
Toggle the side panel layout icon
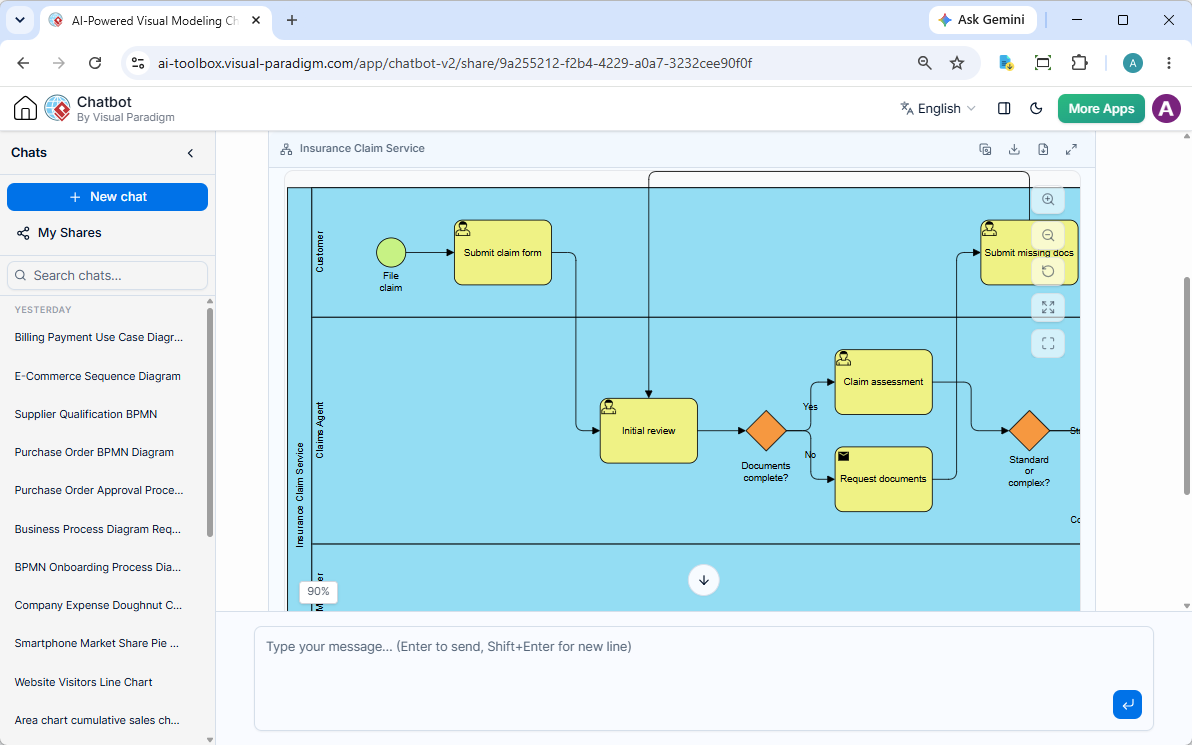point(1003,109)
